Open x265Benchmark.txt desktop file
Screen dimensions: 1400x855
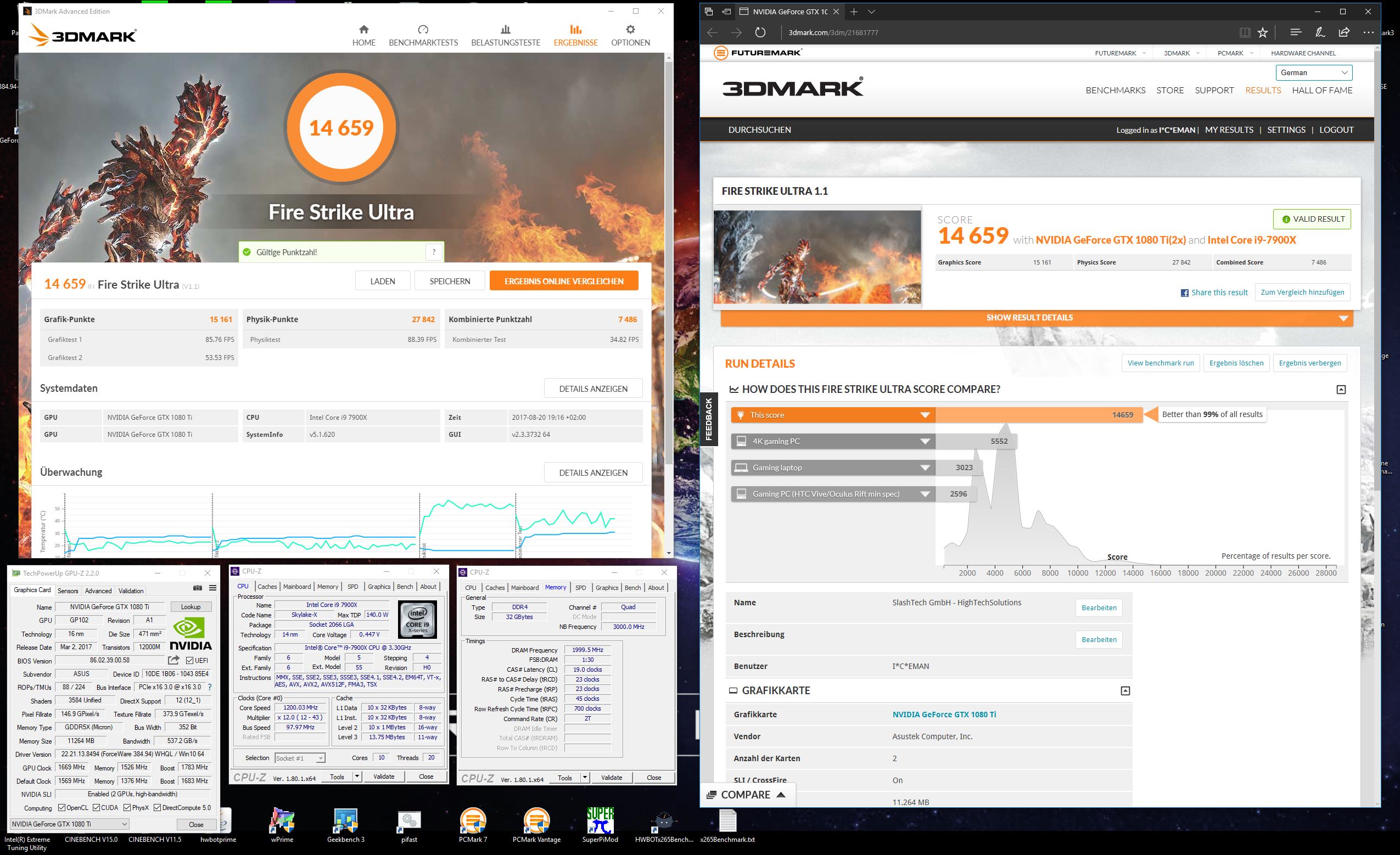coord(728,825)
